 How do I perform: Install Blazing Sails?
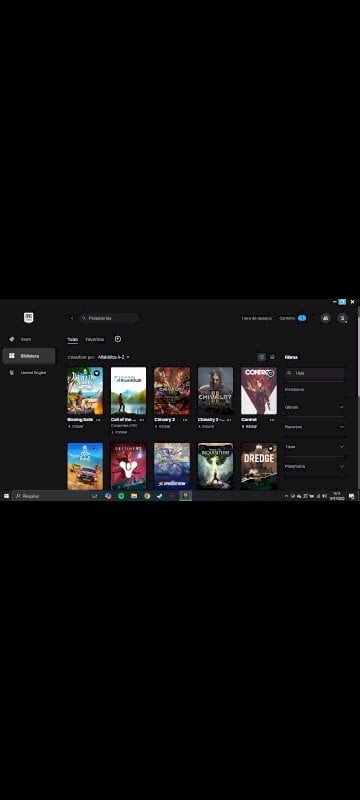pyautogui.click(x=76, y=426)
